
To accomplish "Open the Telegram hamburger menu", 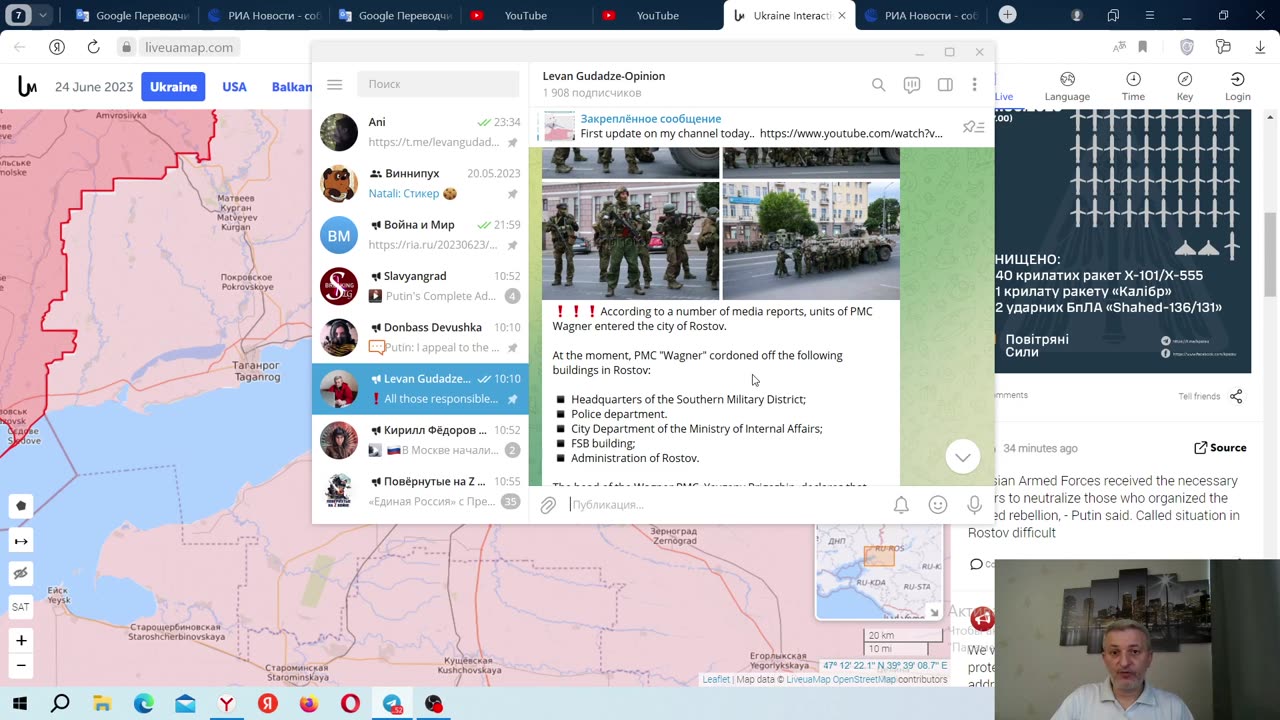I will pos(335,85).
